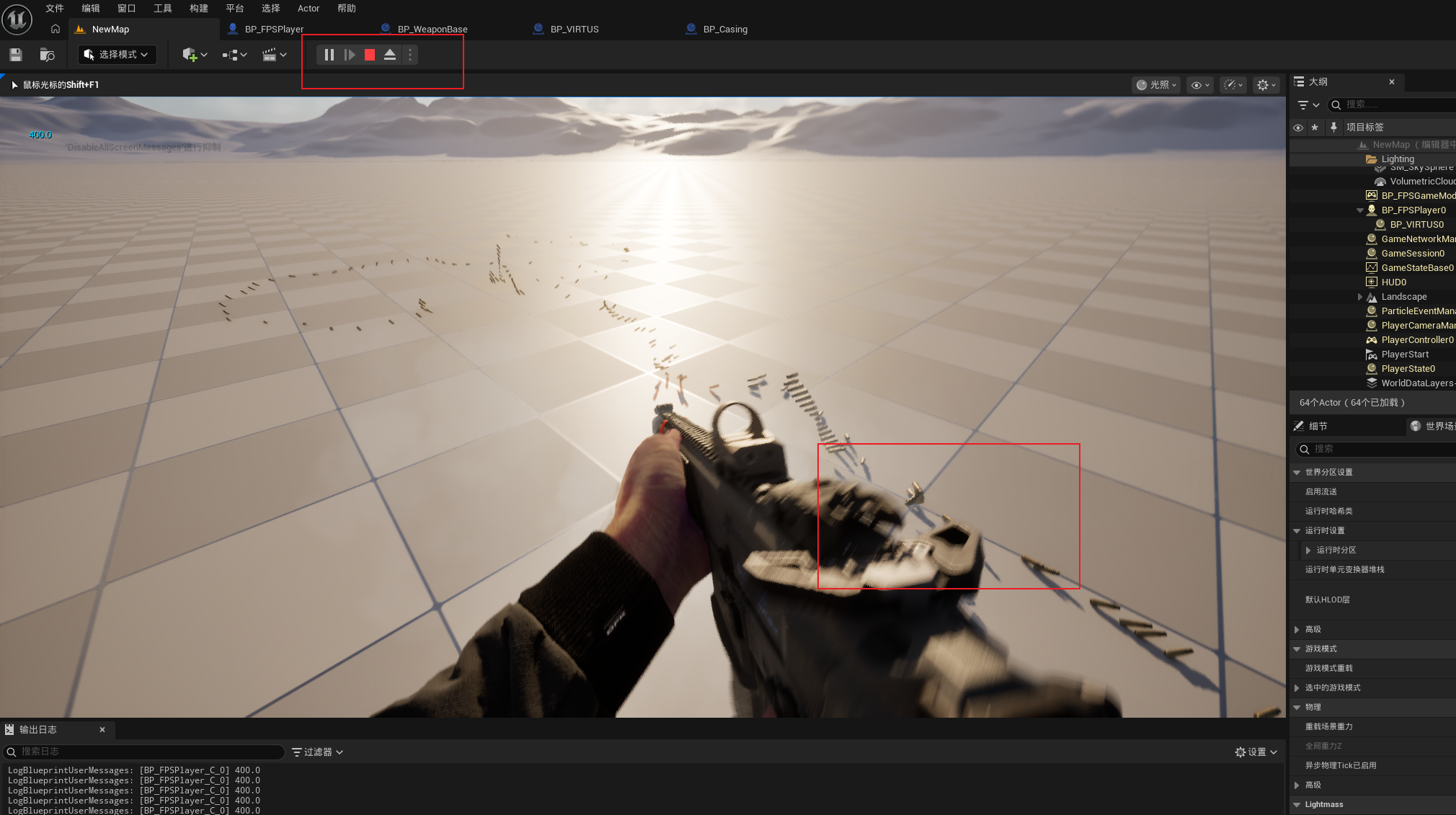Select GameSession0 in the Outliner
This screenshot has width=1456, height=815.
point(1413,254)
